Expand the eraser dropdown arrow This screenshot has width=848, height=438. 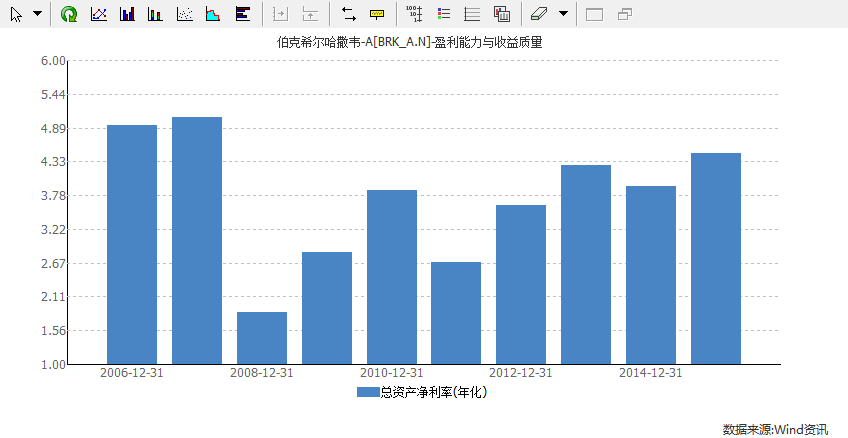[563, 14]
